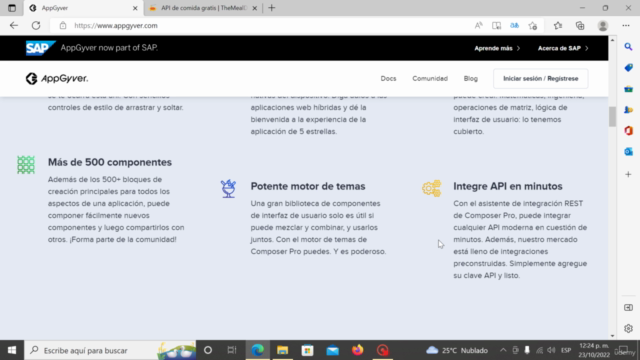The image size is (640, 360).
Task: Click the scrollbar up arrow
Action: tap(612, 40)
